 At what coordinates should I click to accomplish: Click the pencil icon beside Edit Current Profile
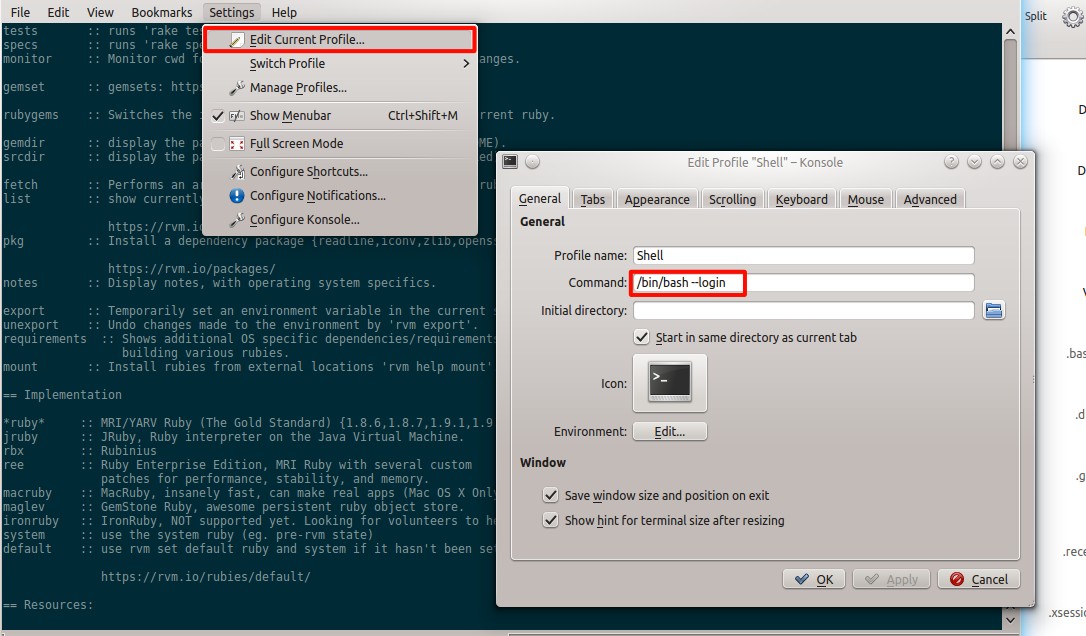coord(237,39)
